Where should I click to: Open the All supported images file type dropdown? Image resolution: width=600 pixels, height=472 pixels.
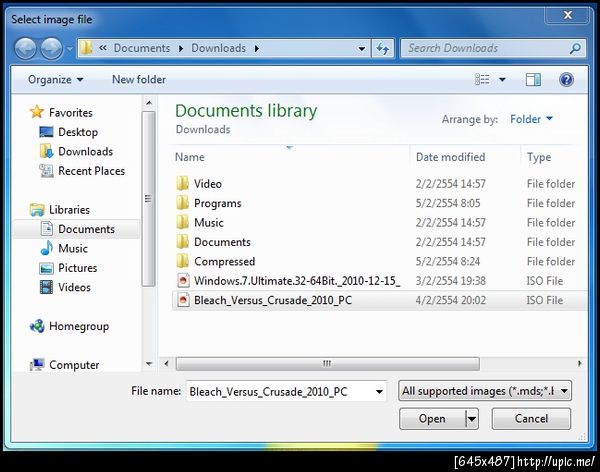(485, 391)
